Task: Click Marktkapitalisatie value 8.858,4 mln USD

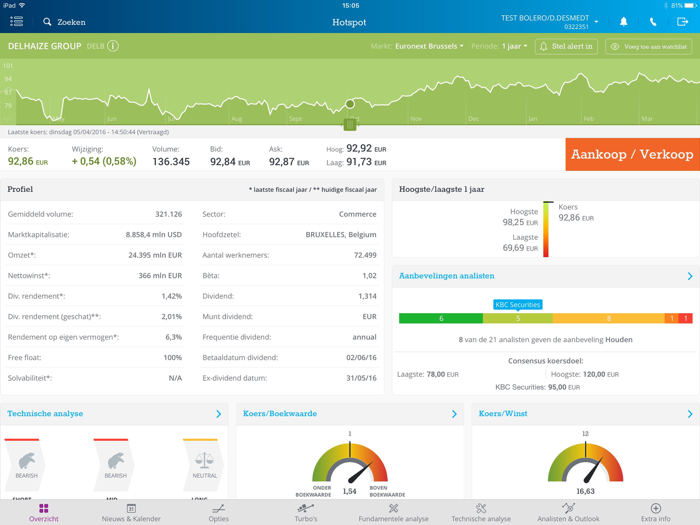Action: coord(154,235)
